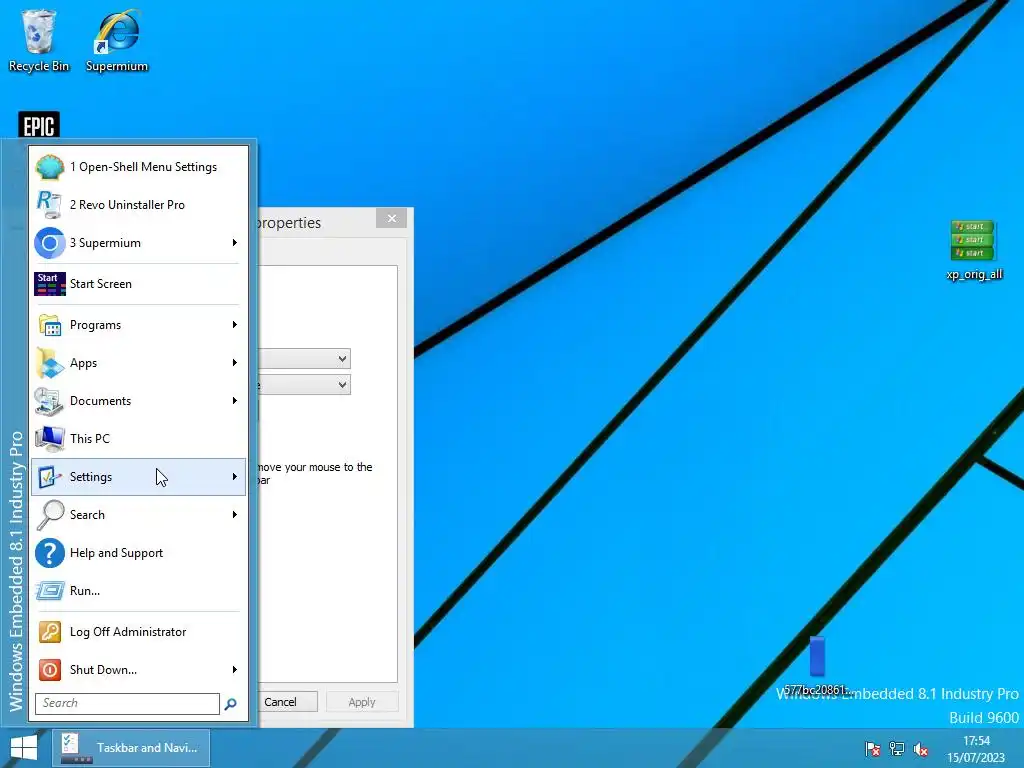Open the Action Center flag tray icon
The height and width of the screenshot is (768, 1024).
tap(872, 749)
